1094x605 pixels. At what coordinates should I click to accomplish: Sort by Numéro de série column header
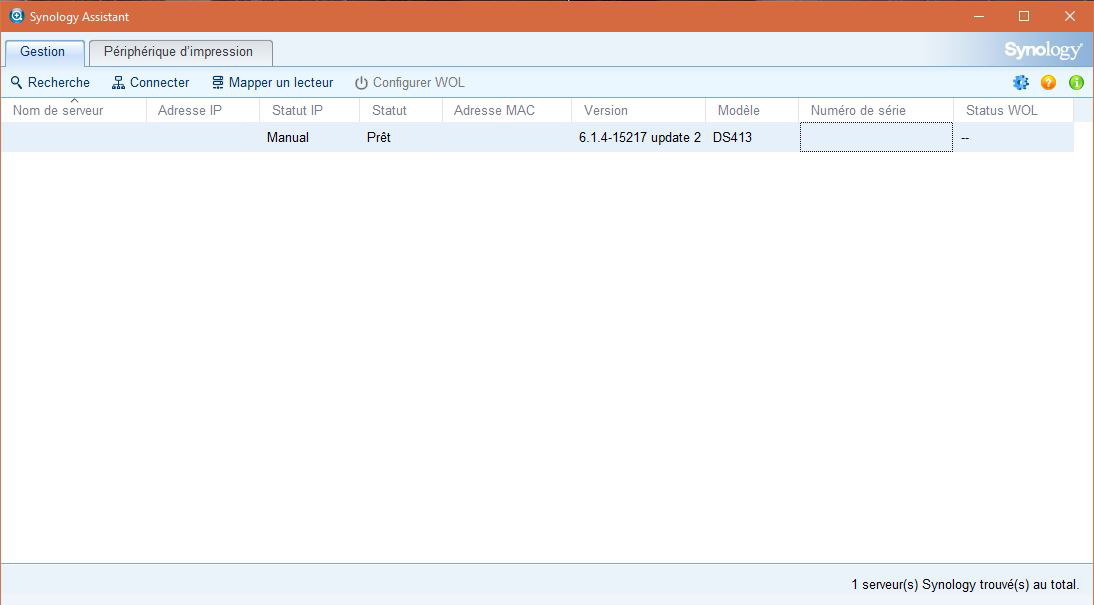[876, 110]
